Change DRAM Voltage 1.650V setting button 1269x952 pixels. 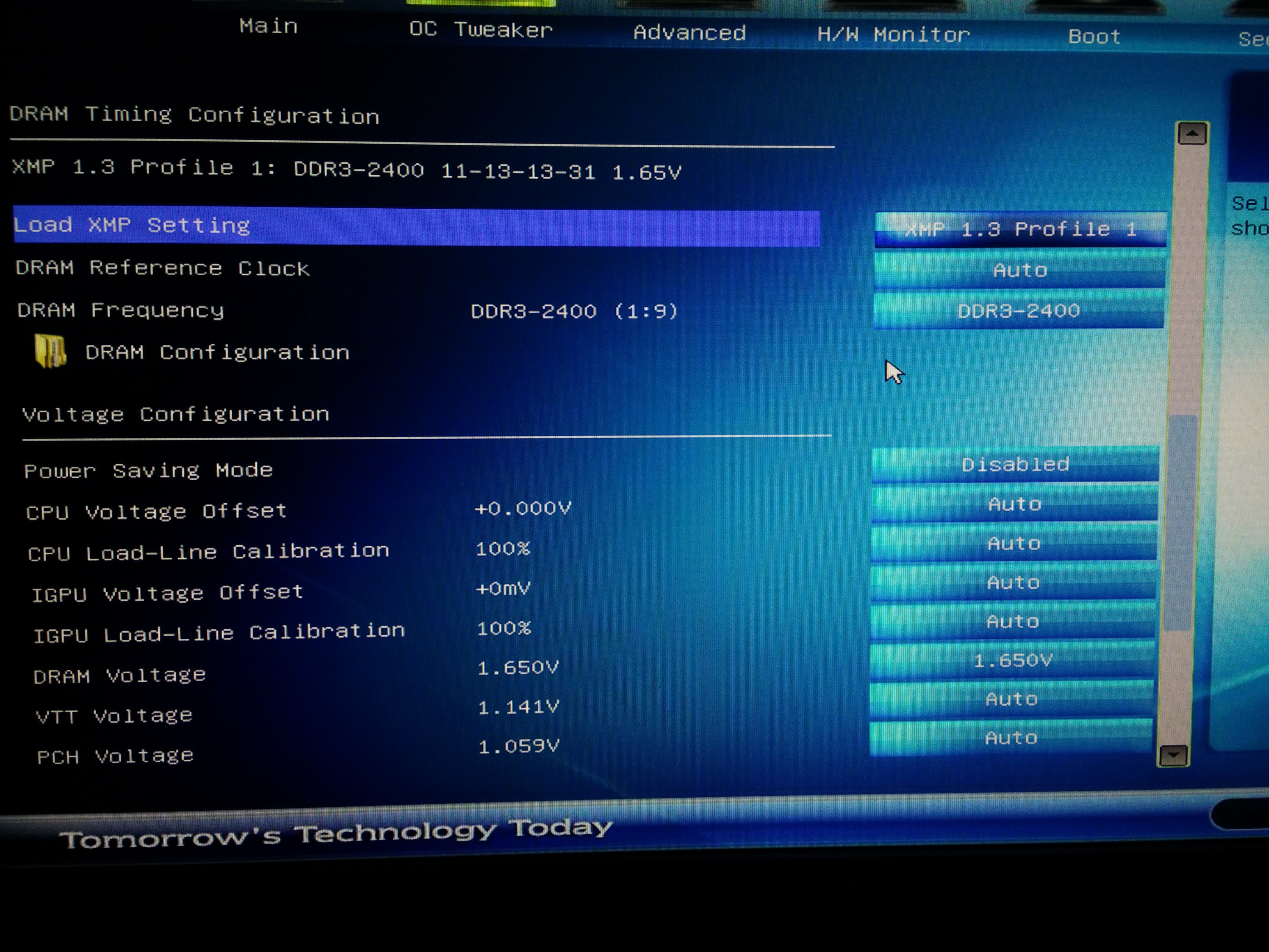coord(1012,660)
